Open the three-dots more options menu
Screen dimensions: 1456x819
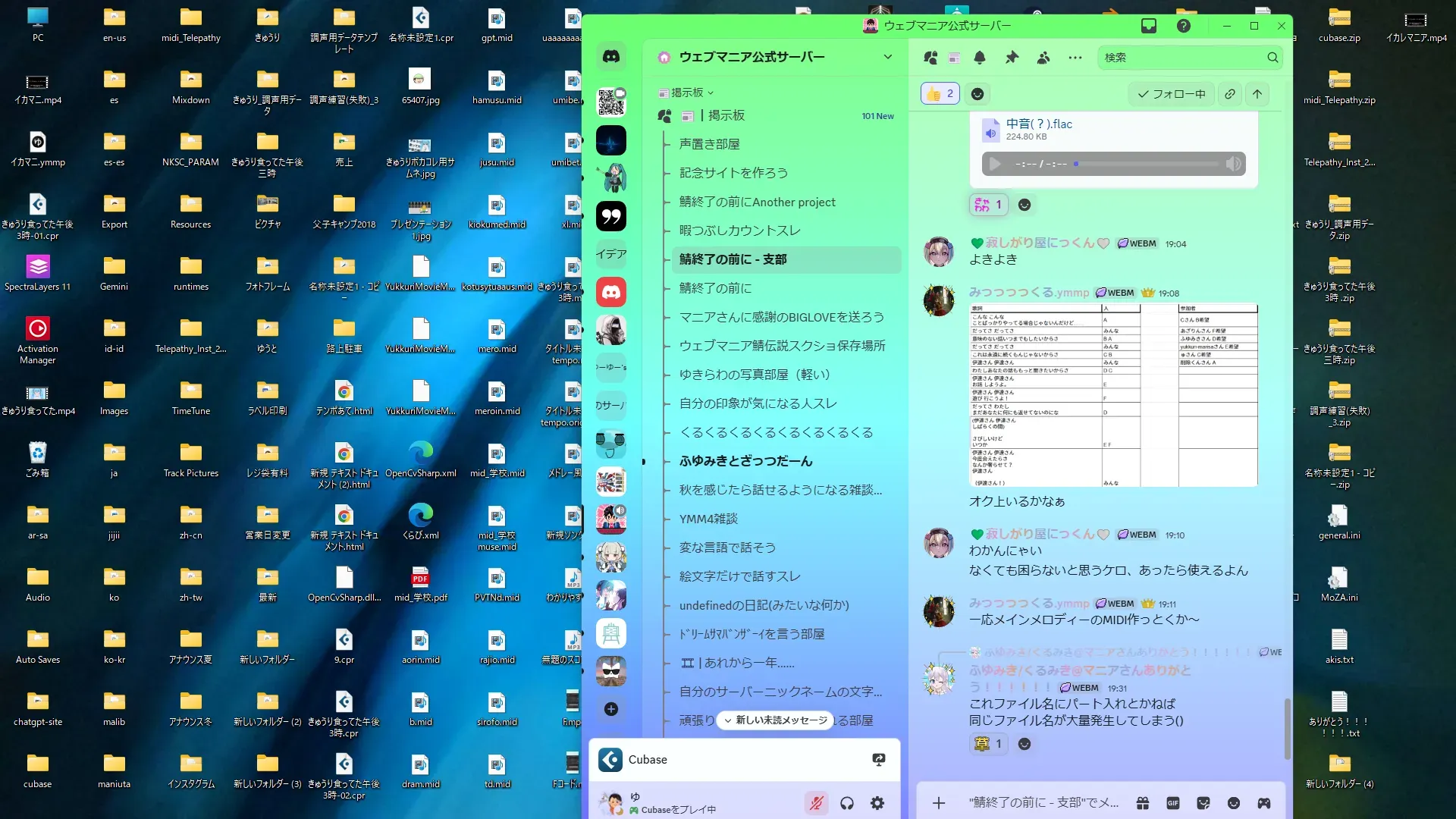click(x=1075, y=58)
